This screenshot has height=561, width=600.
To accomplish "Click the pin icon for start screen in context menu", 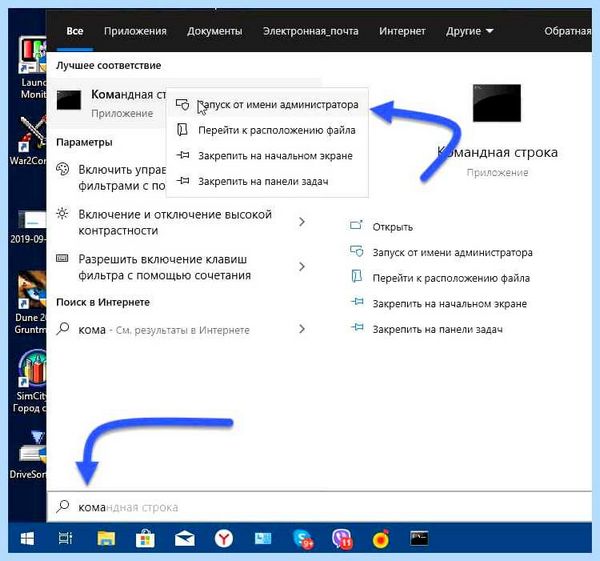I will (x=183, y=155).
